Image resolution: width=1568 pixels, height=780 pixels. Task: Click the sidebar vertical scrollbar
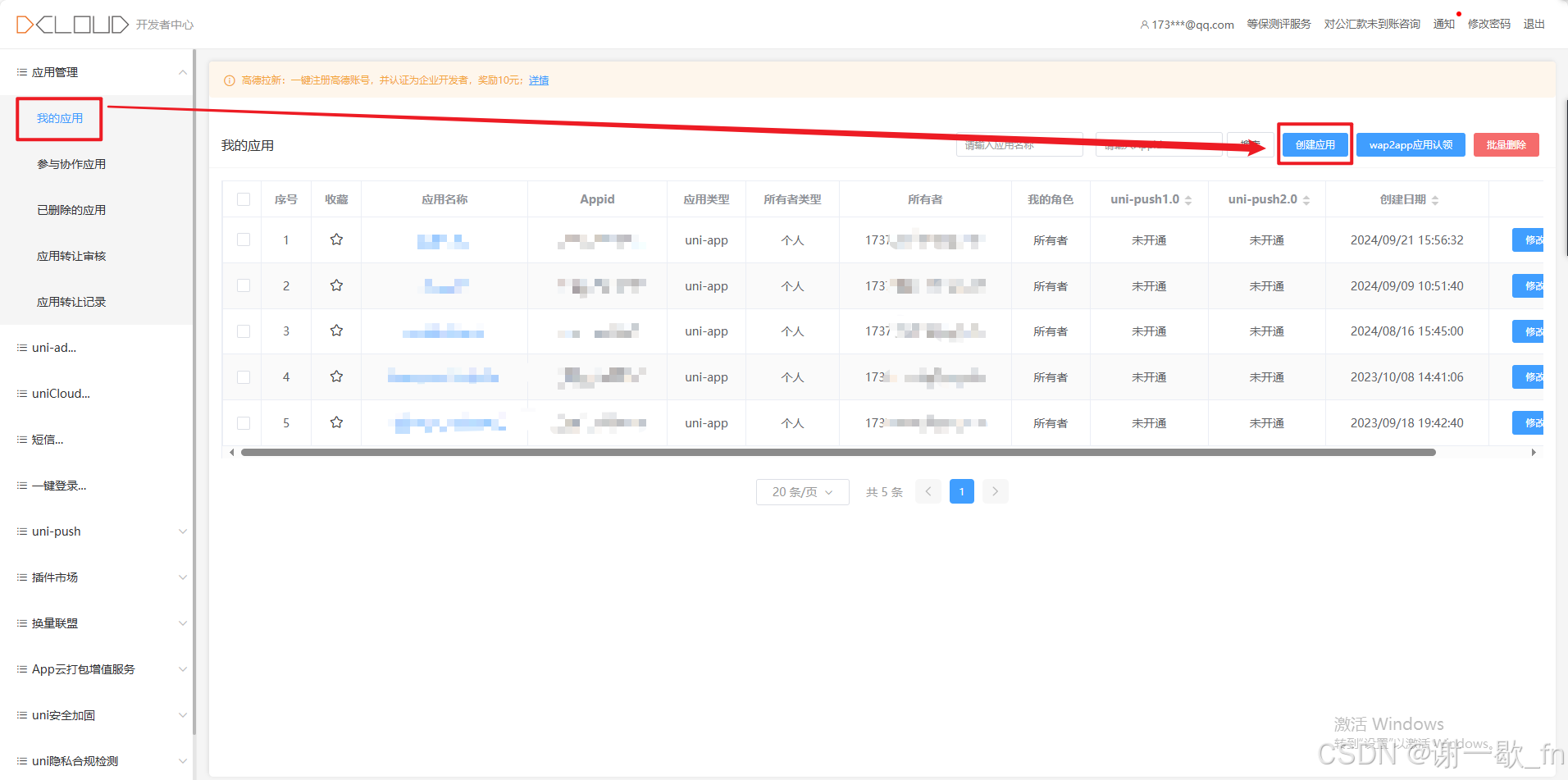[x=194, y=392]
